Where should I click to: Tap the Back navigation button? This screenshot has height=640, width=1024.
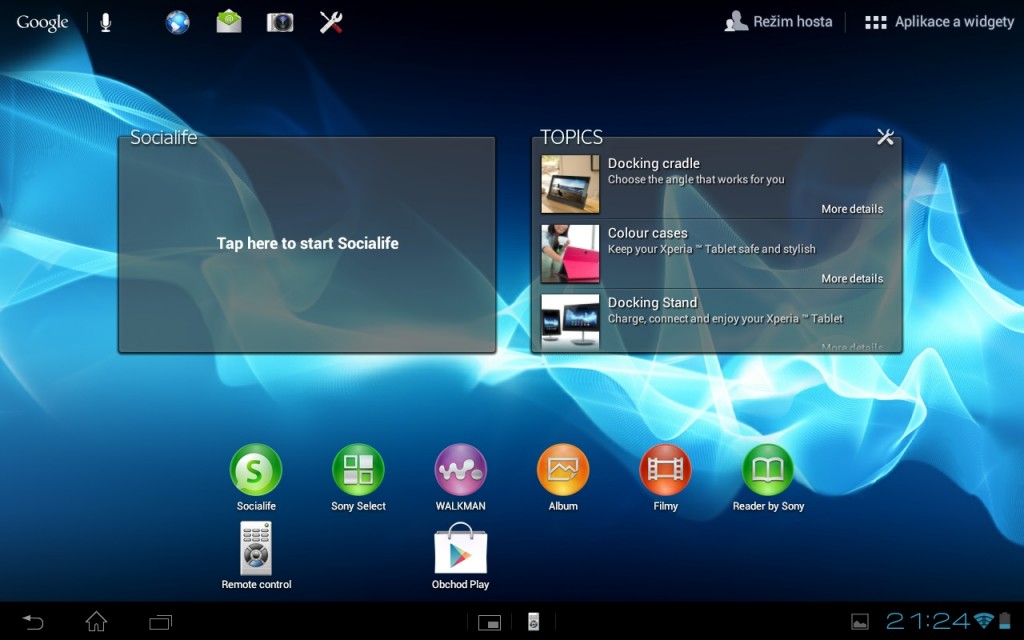click(x=33, y=622)
